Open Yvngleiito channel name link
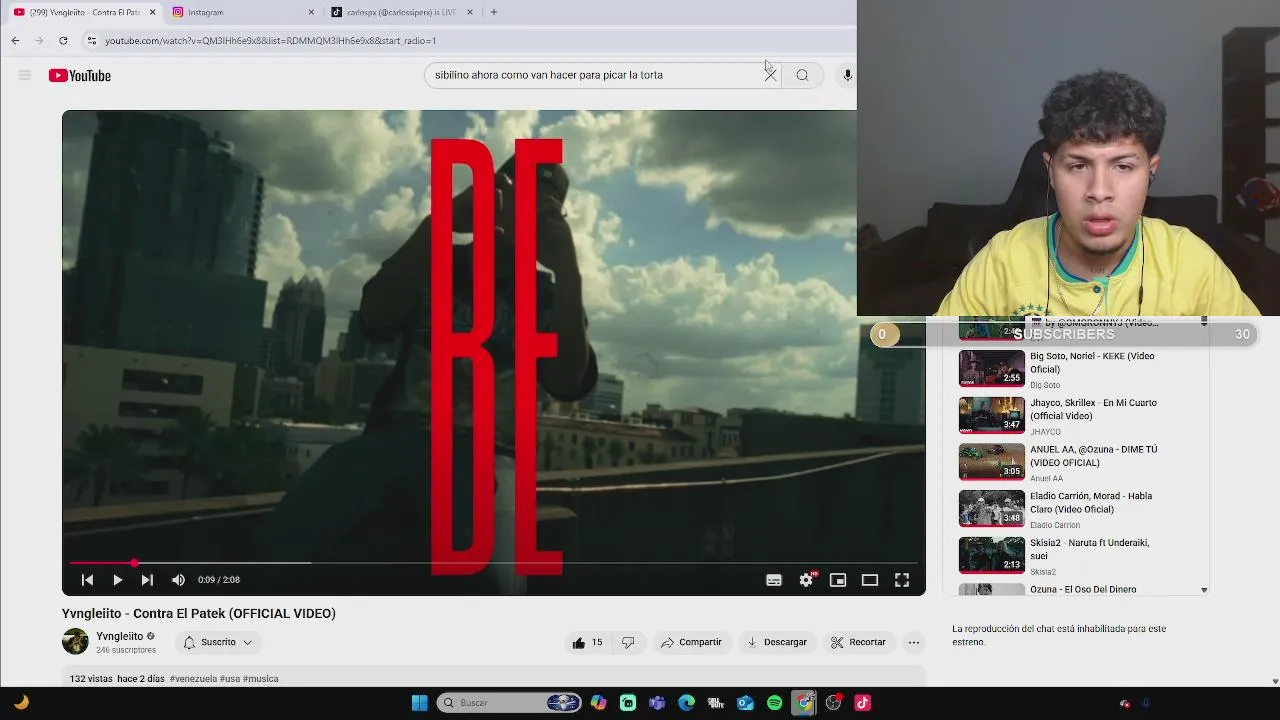 point(120,636)
